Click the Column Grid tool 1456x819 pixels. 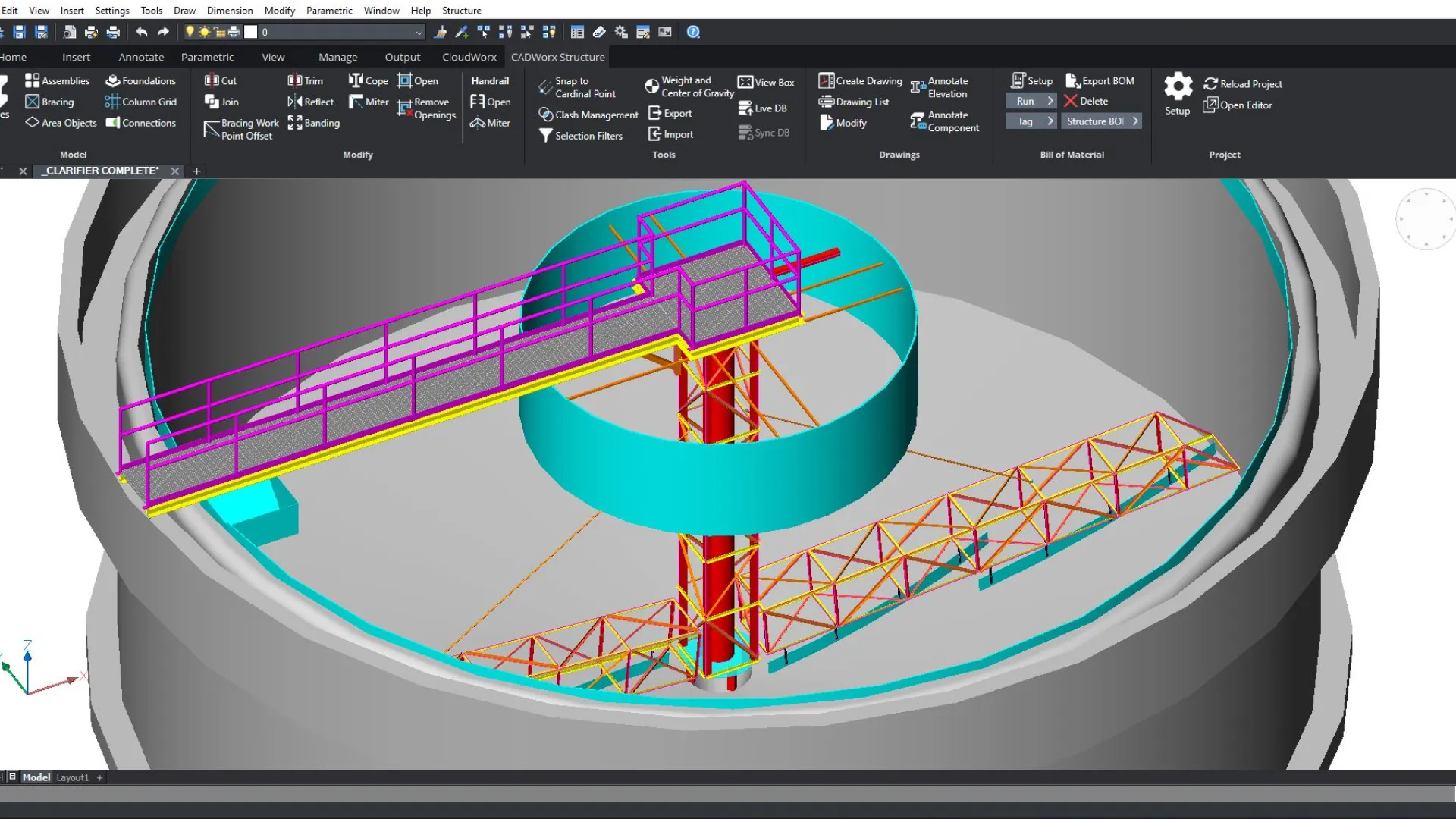pyautogui.click(x=140, y=102)
